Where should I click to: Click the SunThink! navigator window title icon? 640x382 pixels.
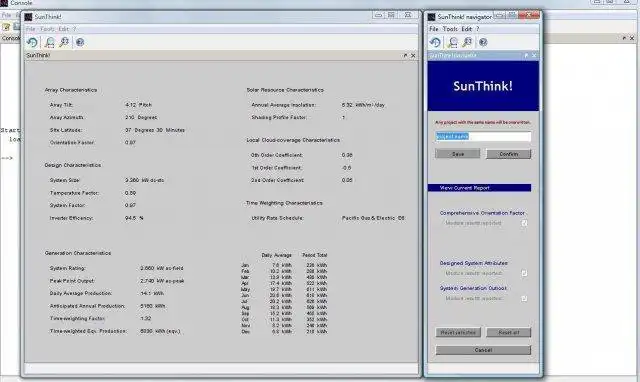pos(431,17)
